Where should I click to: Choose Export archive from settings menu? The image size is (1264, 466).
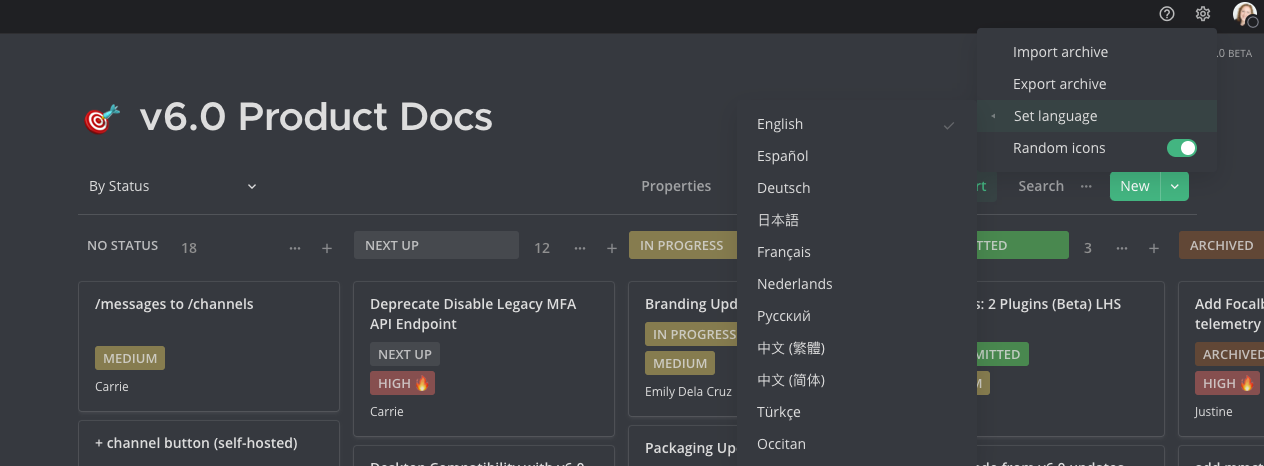(1097, 84)
